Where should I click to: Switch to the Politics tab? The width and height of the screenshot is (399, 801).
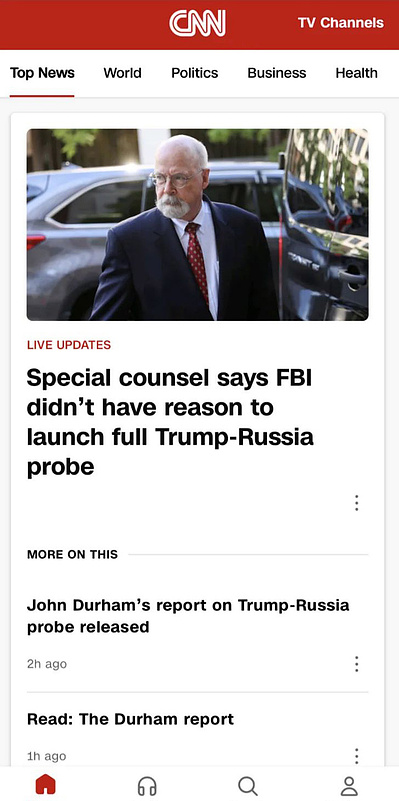coord(195,73)
